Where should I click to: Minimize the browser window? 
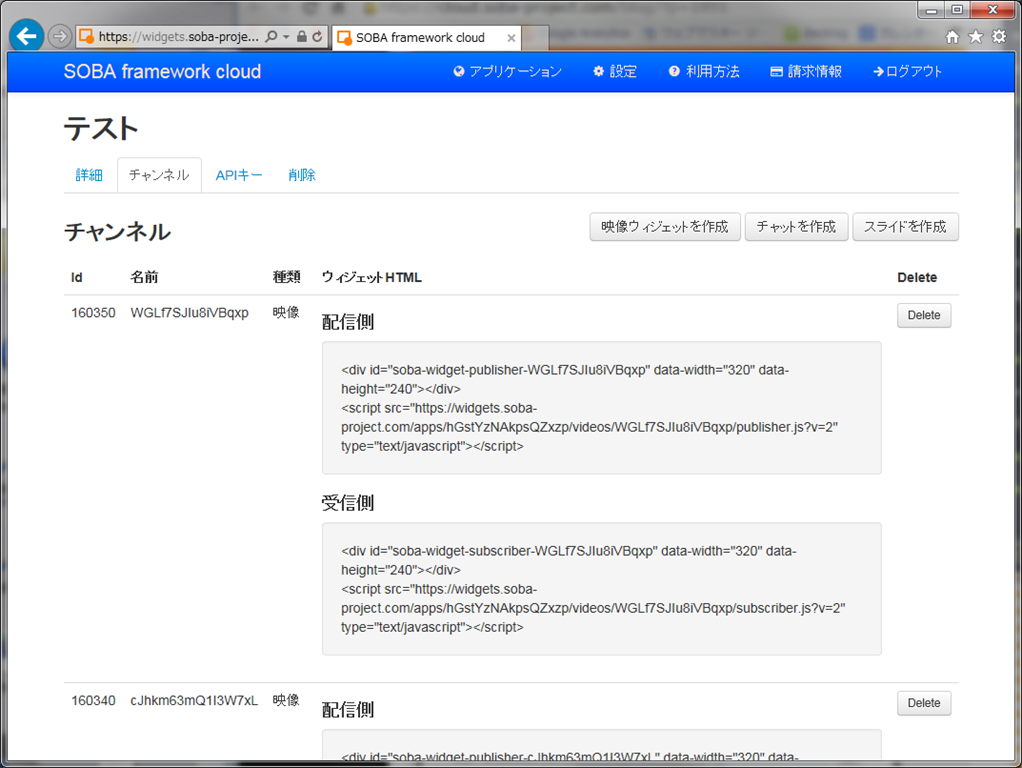click(931, 10)
